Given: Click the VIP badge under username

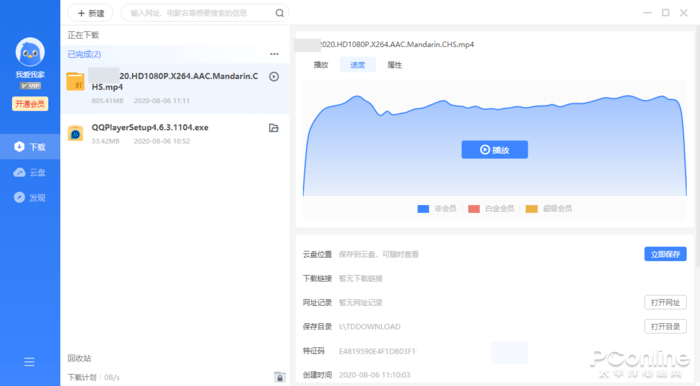Looking at the screenshot, I should click(x=30, y=86).
